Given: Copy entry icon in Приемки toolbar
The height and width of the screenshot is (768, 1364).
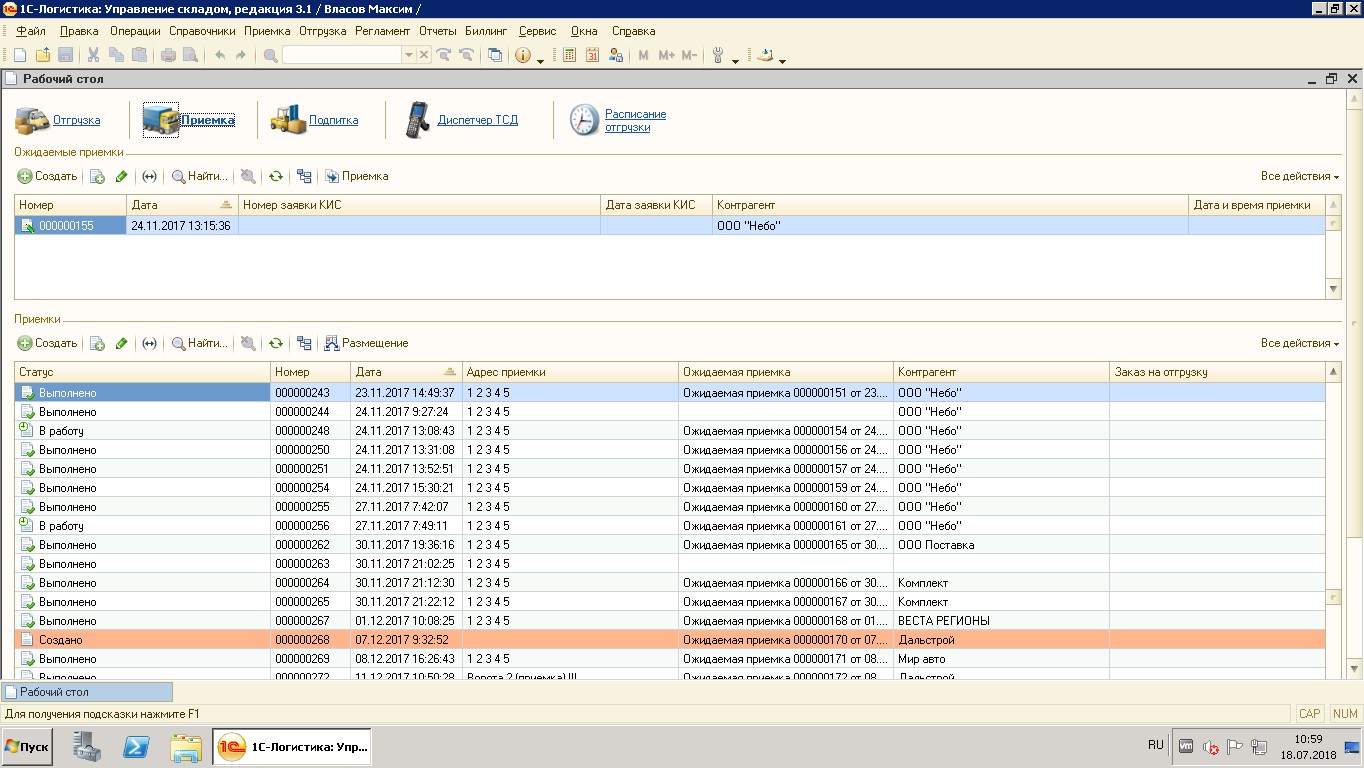Looking at the screenshot, I should 97,343.
